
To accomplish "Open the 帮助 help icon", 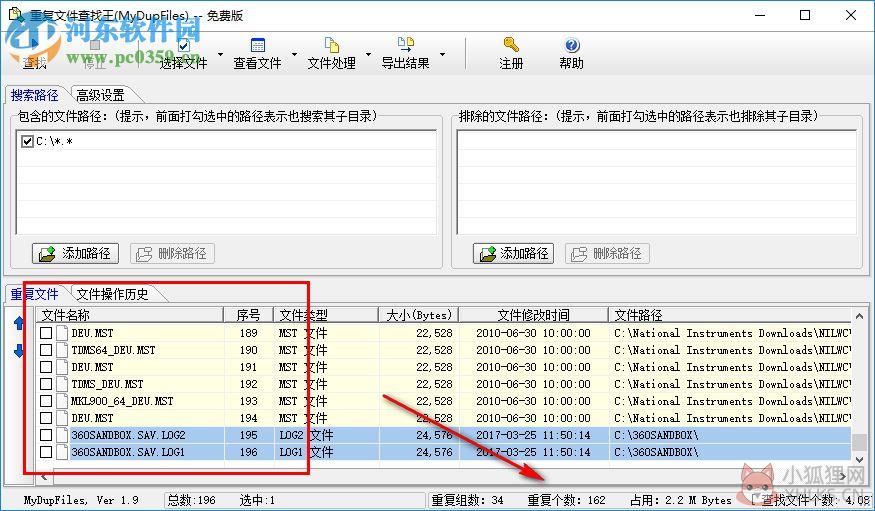I will 572,45.
